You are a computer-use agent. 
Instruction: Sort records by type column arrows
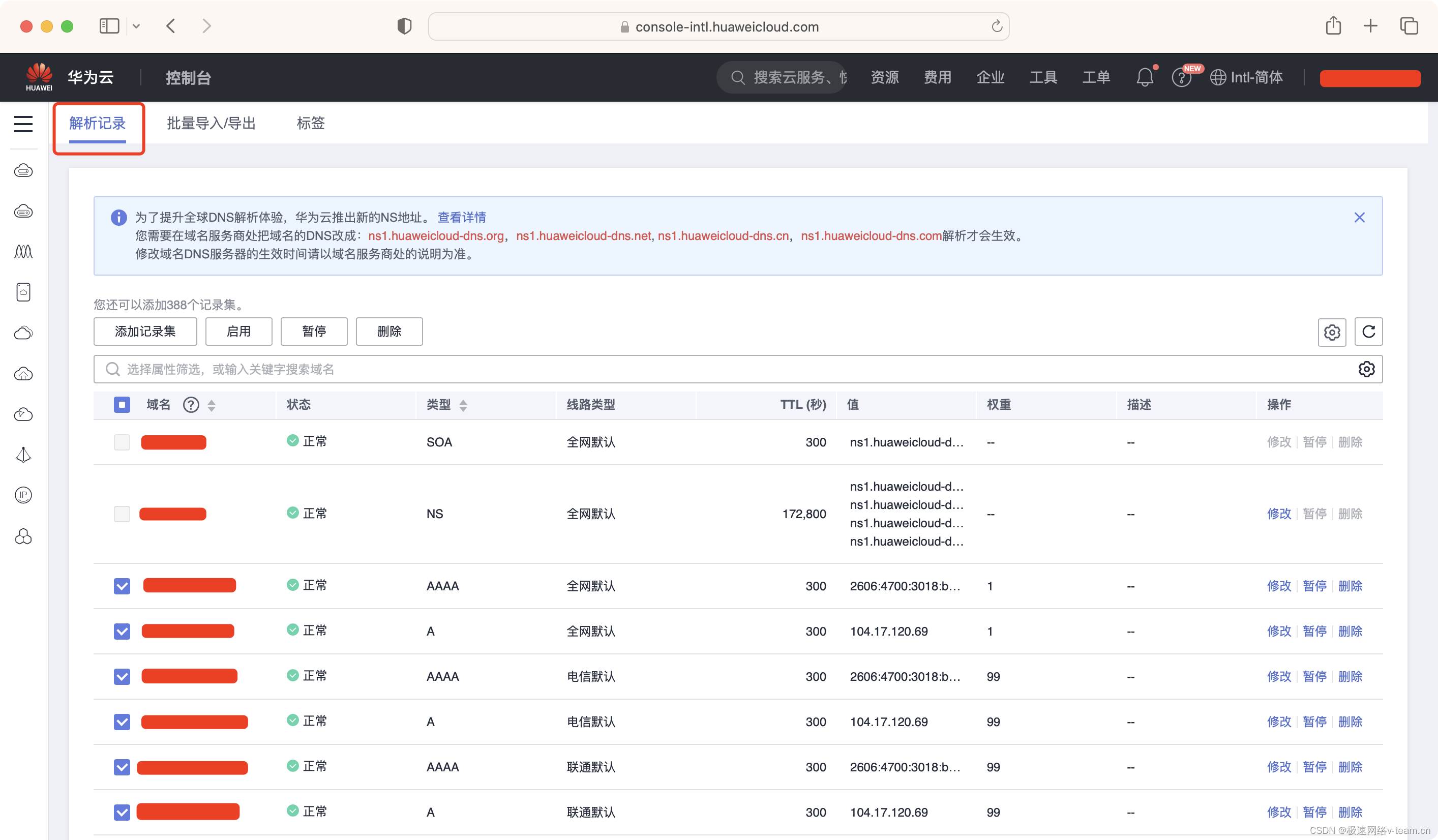tap(463, 405)
